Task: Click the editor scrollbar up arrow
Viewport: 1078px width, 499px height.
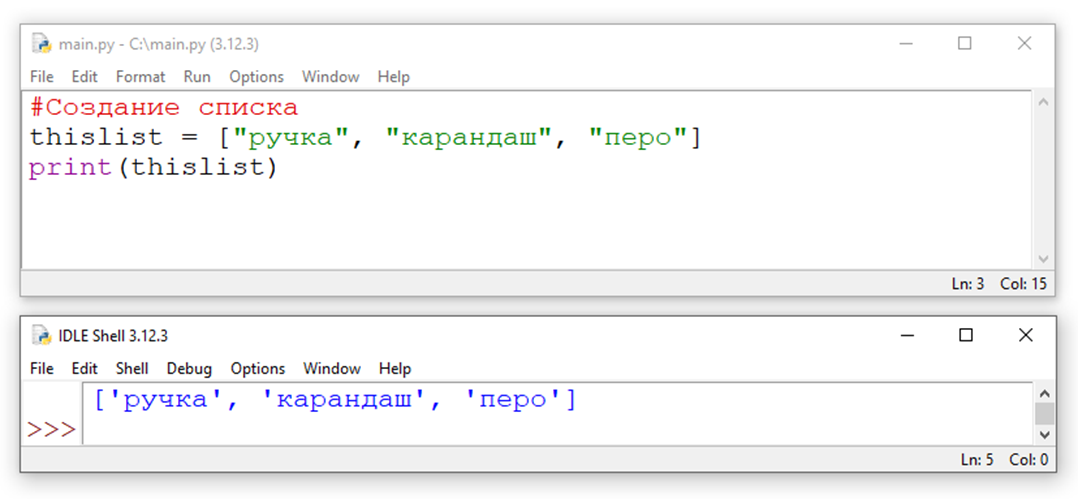Action: 1043,102
